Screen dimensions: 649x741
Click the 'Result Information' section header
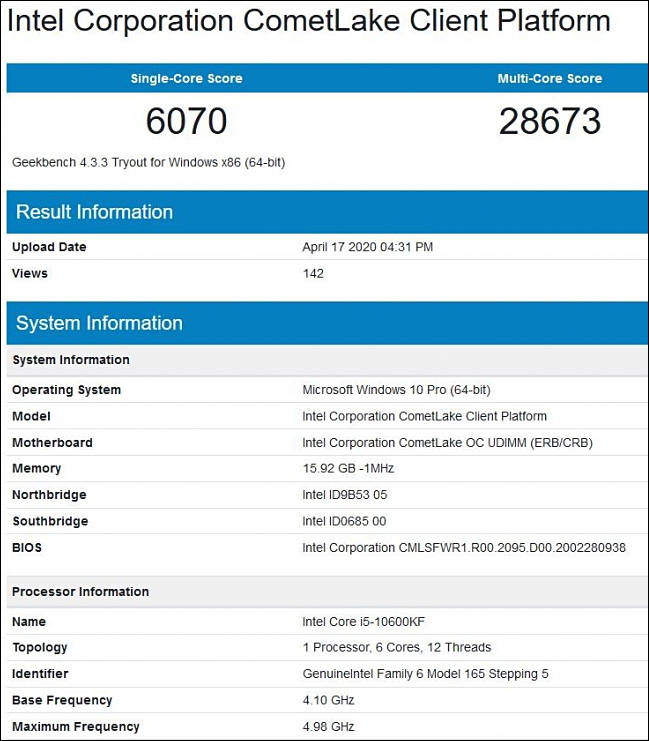(x=327, y=212)
